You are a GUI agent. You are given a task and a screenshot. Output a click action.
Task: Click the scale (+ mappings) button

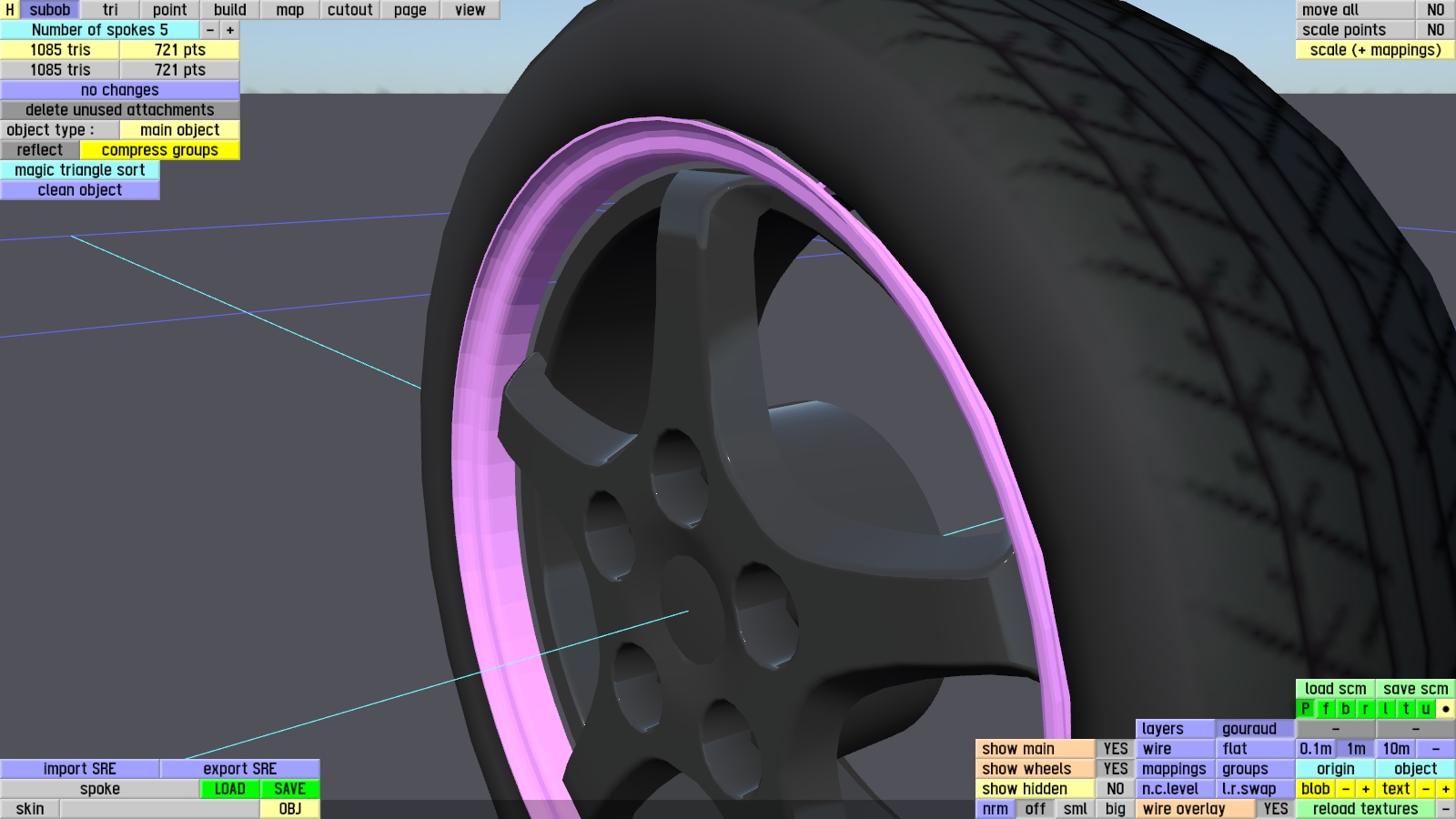pyautogui.click(x=1376, y=50)
